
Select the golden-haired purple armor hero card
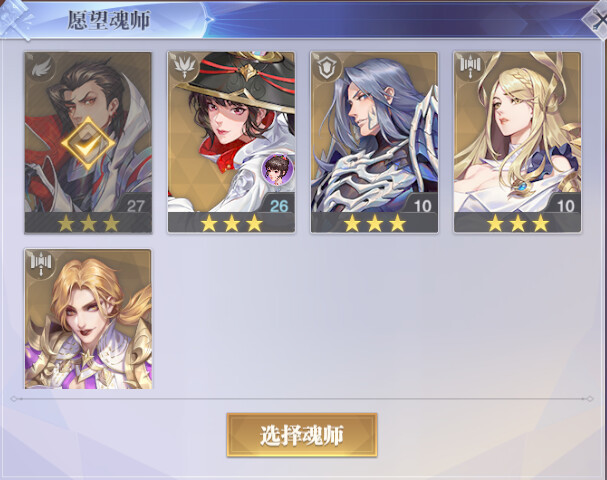[88, 319]
